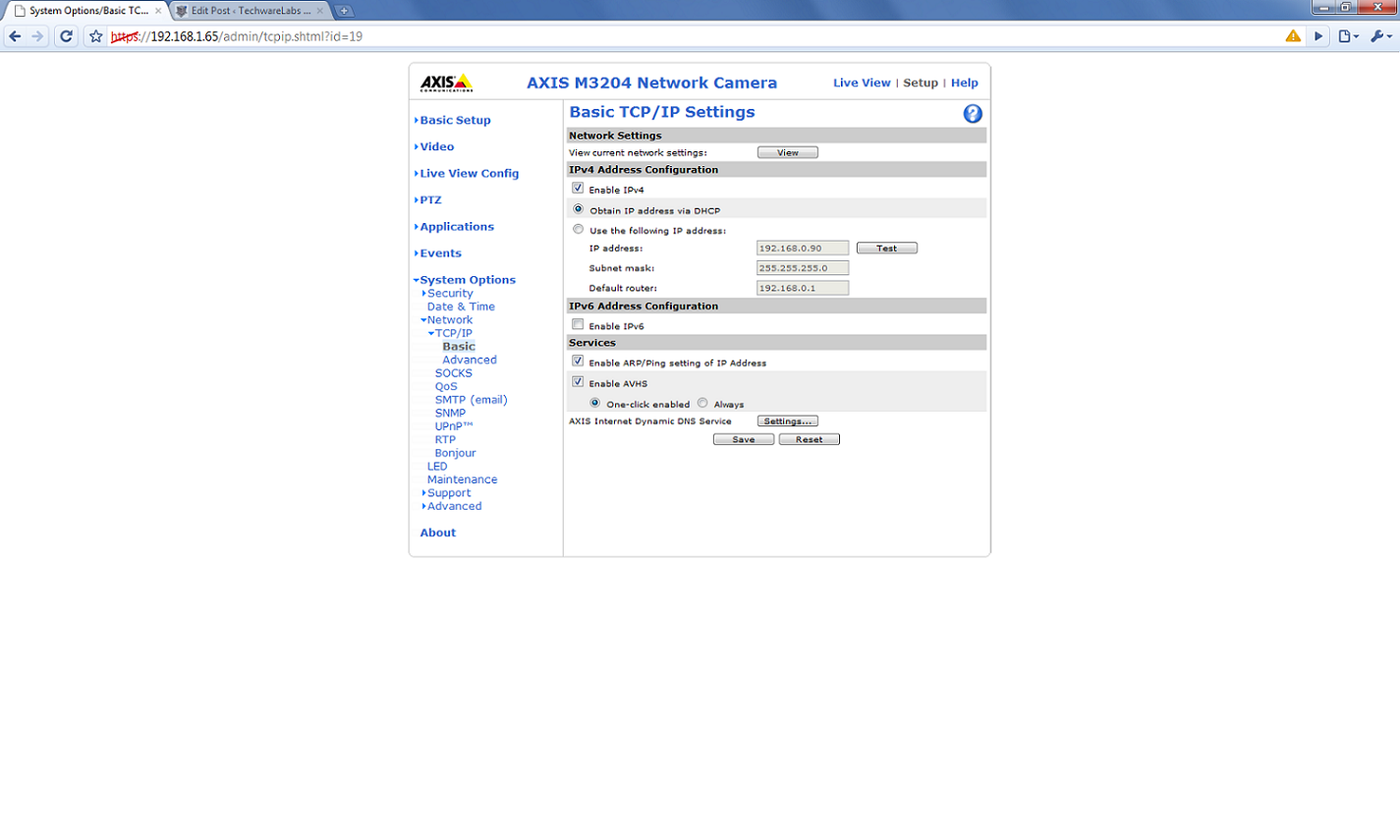Open the browser page menu icon
This screenshot has height=840, width=1400.
[x=1349, y=36]
